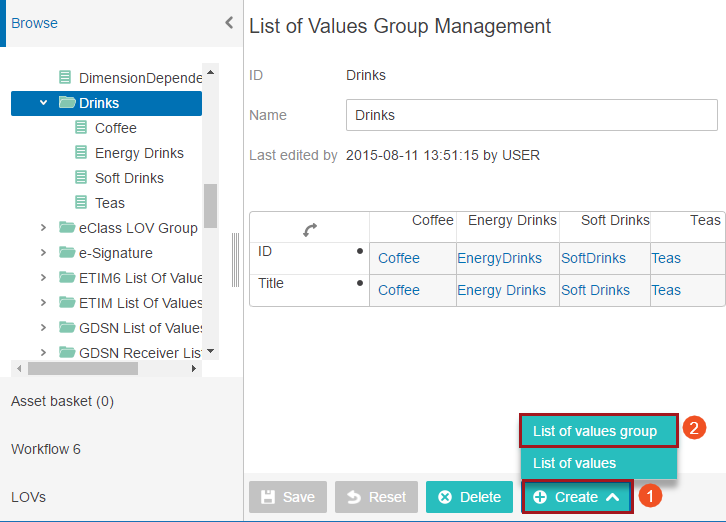Click the panel splitter drag handle
Viewport: 726px width, 522px height.
(x=236, y=260)
